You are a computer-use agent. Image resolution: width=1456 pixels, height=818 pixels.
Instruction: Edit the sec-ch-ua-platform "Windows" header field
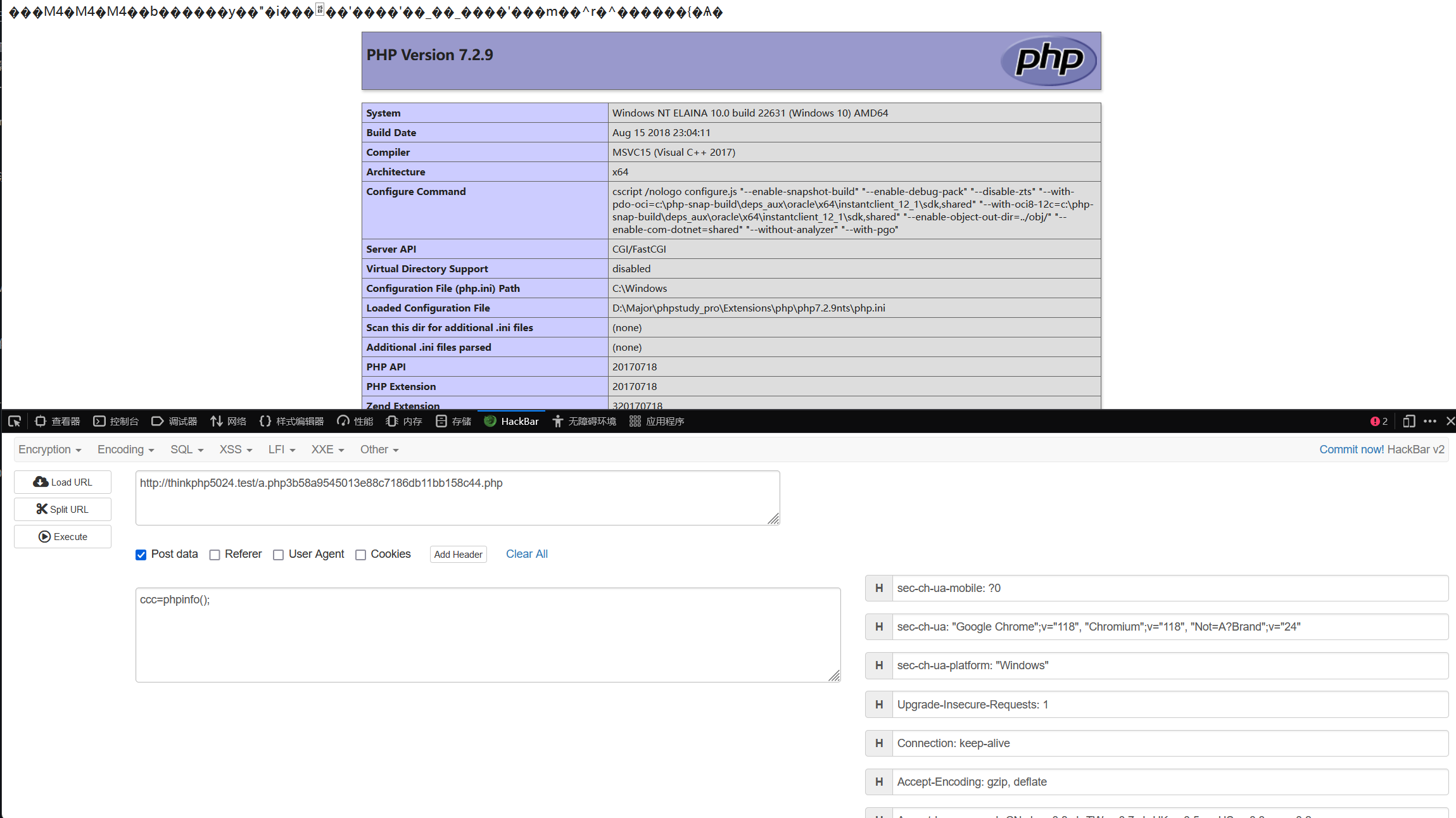click(x=1170, y=665)
